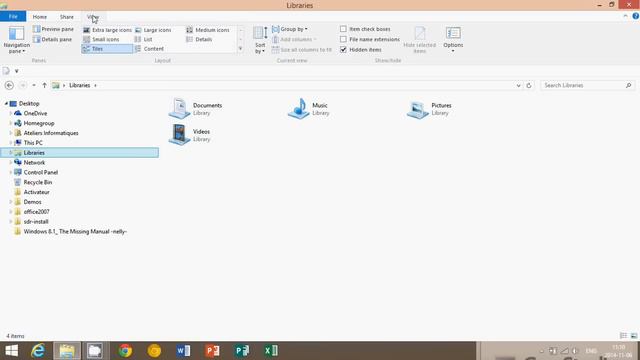Select Content layout

coord(149,49)
